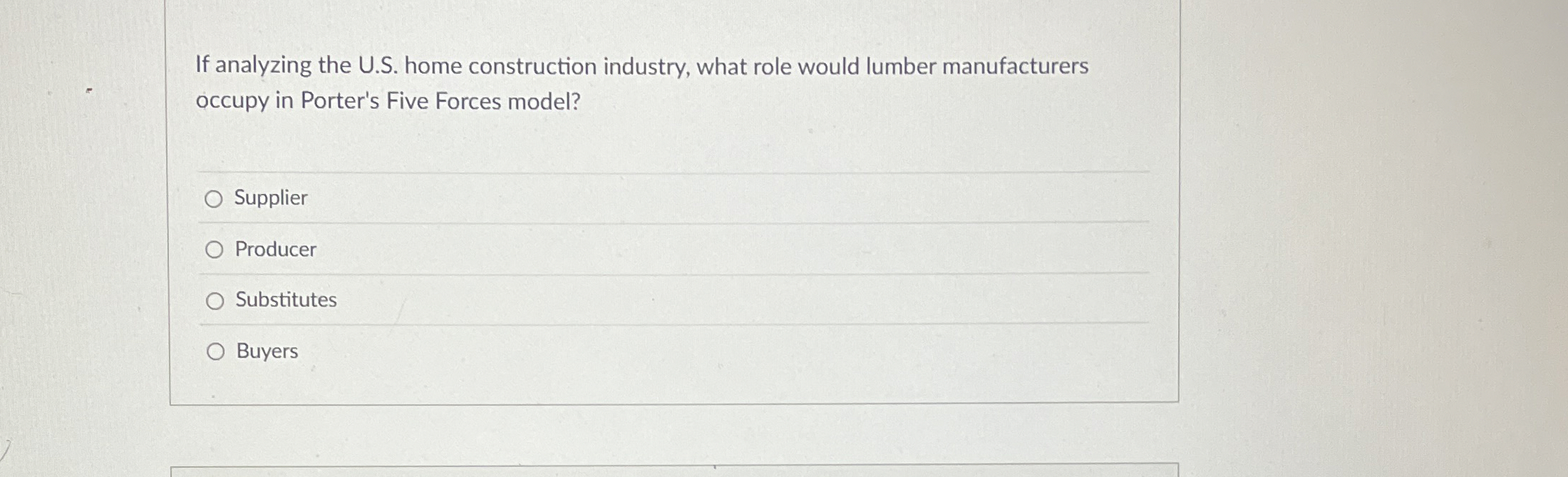This screenshot has height=477, width=1568.
Task: Select the Producer radio button
Action: click(215, 250)
